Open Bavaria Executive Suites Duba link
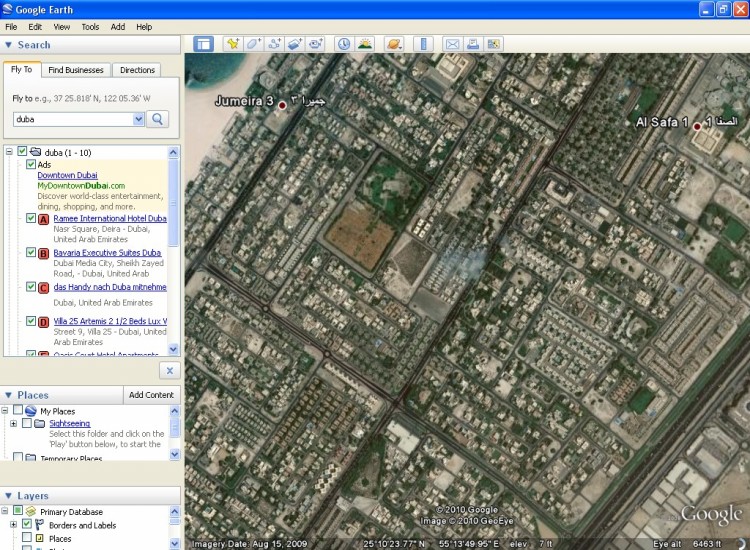 click(x=107, y=253)
